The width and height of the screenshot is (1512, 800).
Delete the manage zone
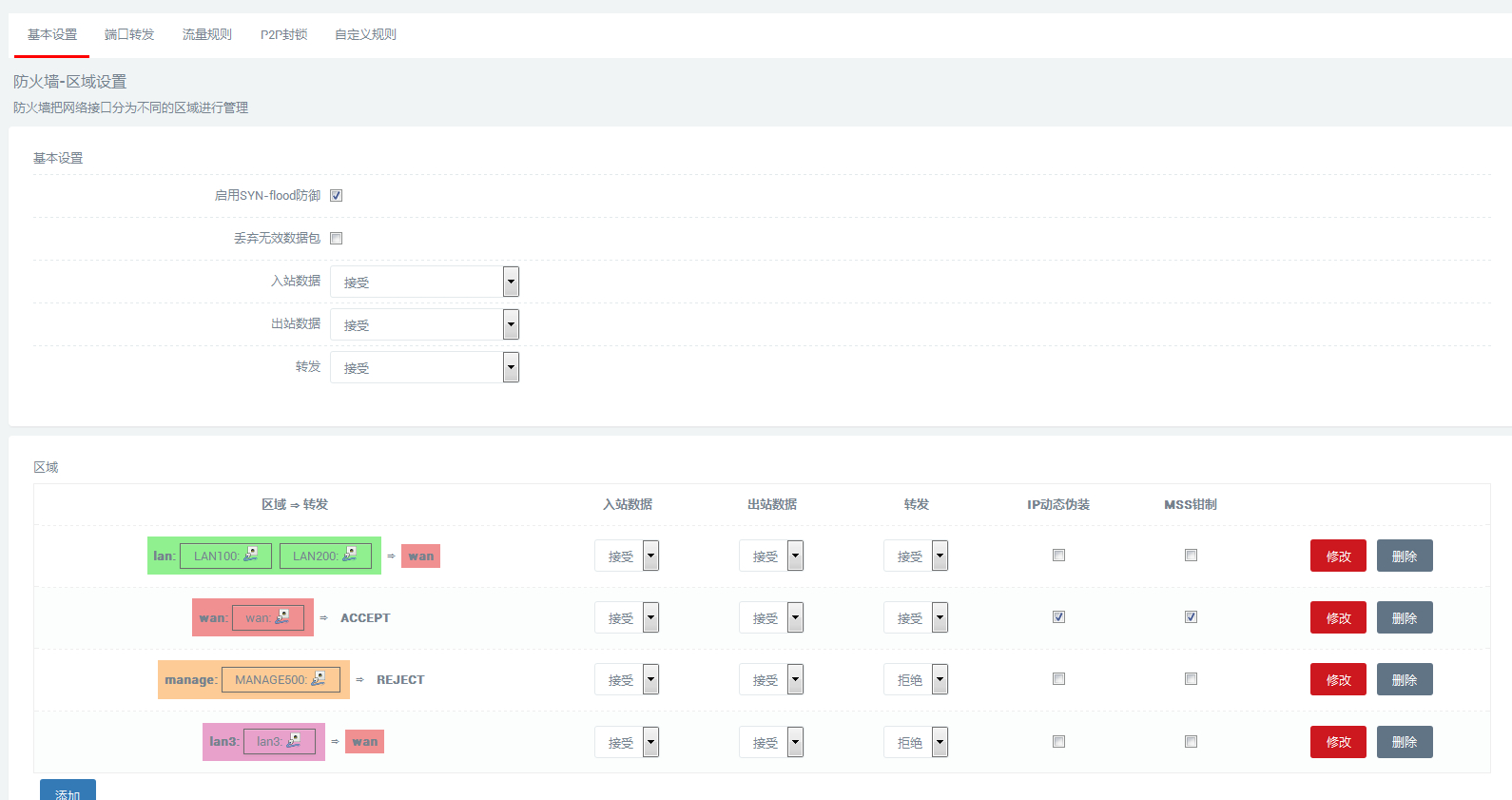tap(1405, 679)
